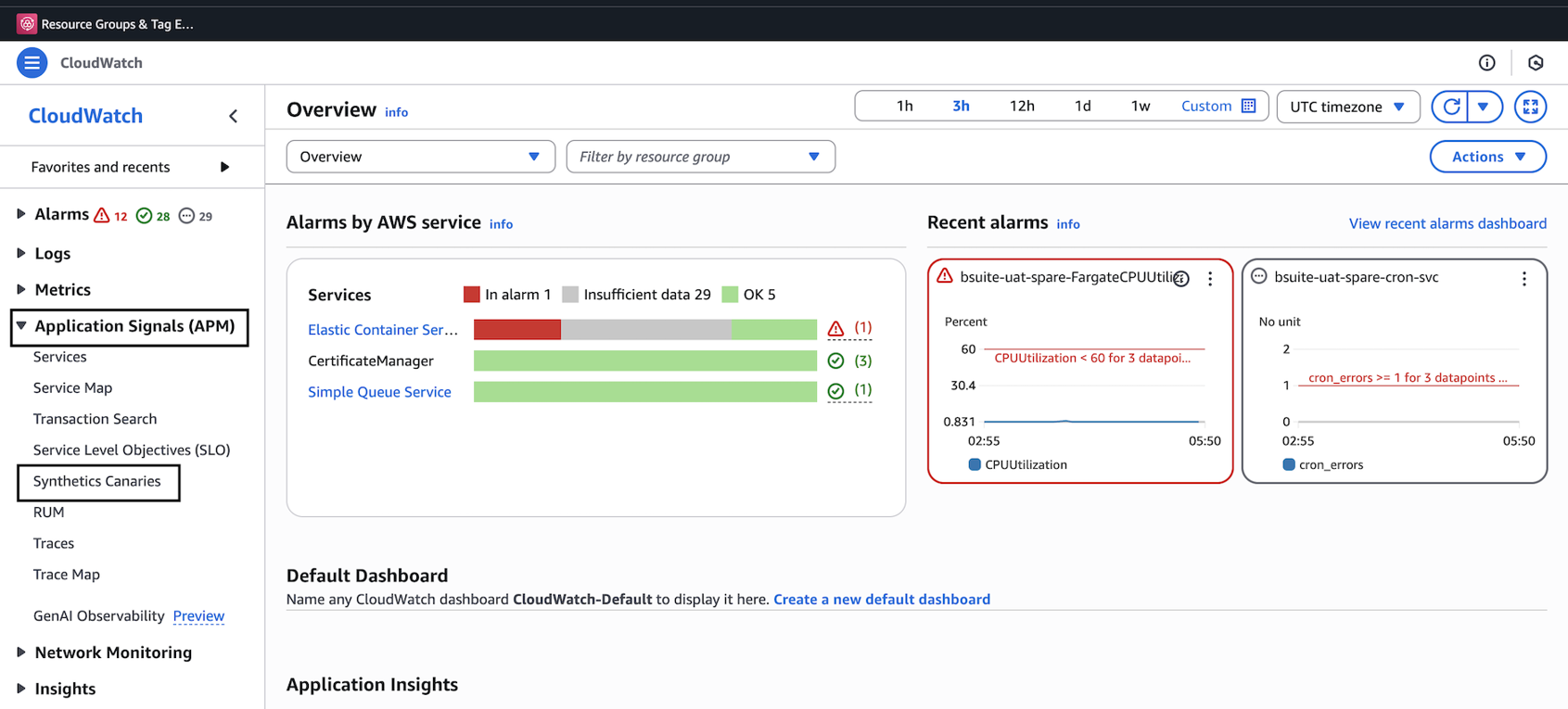Open the refresh interval dropdown arrow
This screenshot has width=1568, height=709.
1484,107
